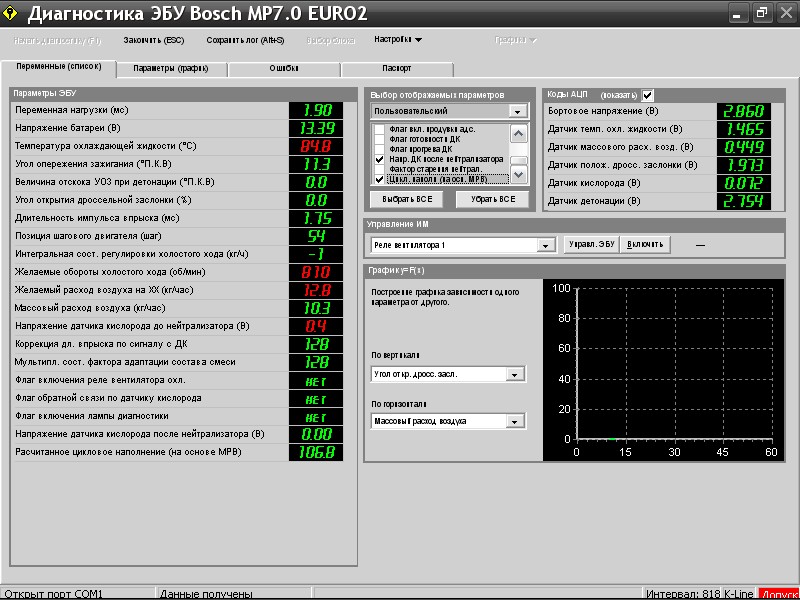Viewport: 800px width, 600px height.
Task: Click the battery voltage value 13.39
Action: [316, 128]
